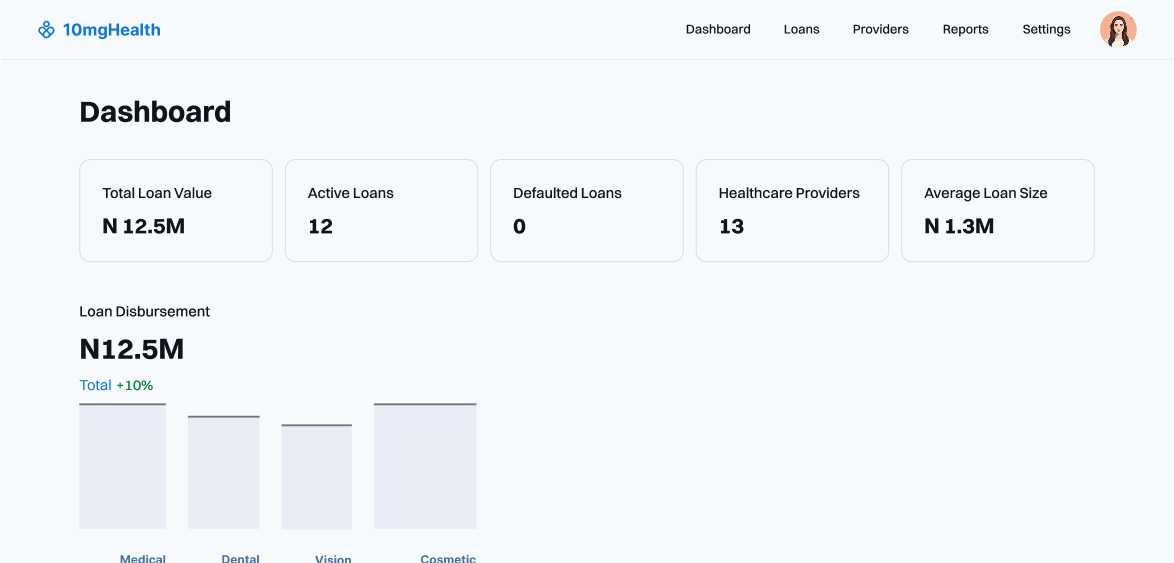Select the Healthcare Providers card

click(x=792, y=210)
